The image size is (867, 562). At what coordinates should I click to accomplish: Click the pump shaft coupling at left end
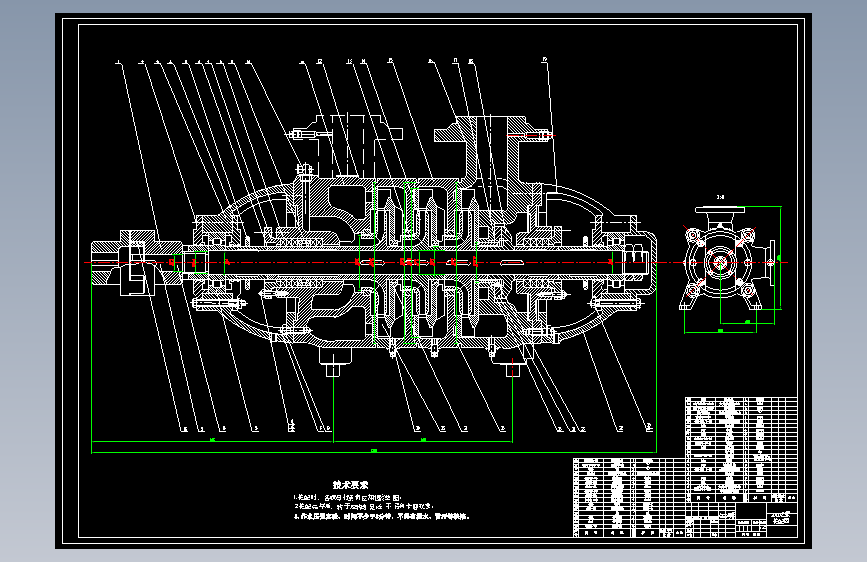click(137, 263)
